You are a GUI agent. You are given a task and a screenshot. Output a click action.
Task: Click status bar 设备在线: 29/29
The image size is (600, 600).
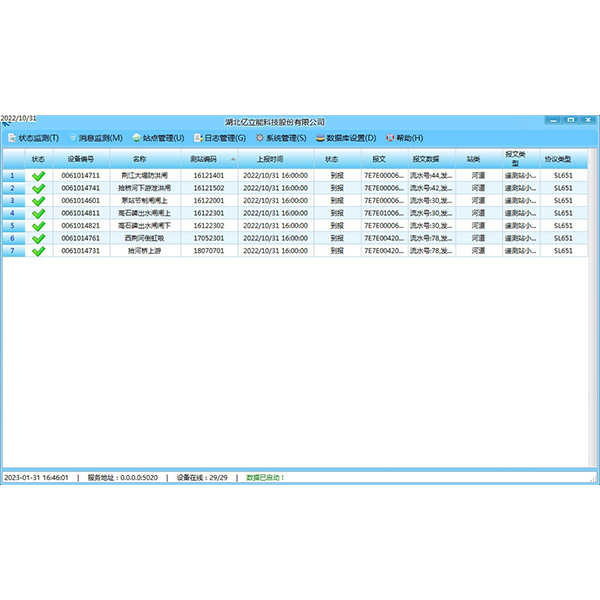(x=202, y=478)
